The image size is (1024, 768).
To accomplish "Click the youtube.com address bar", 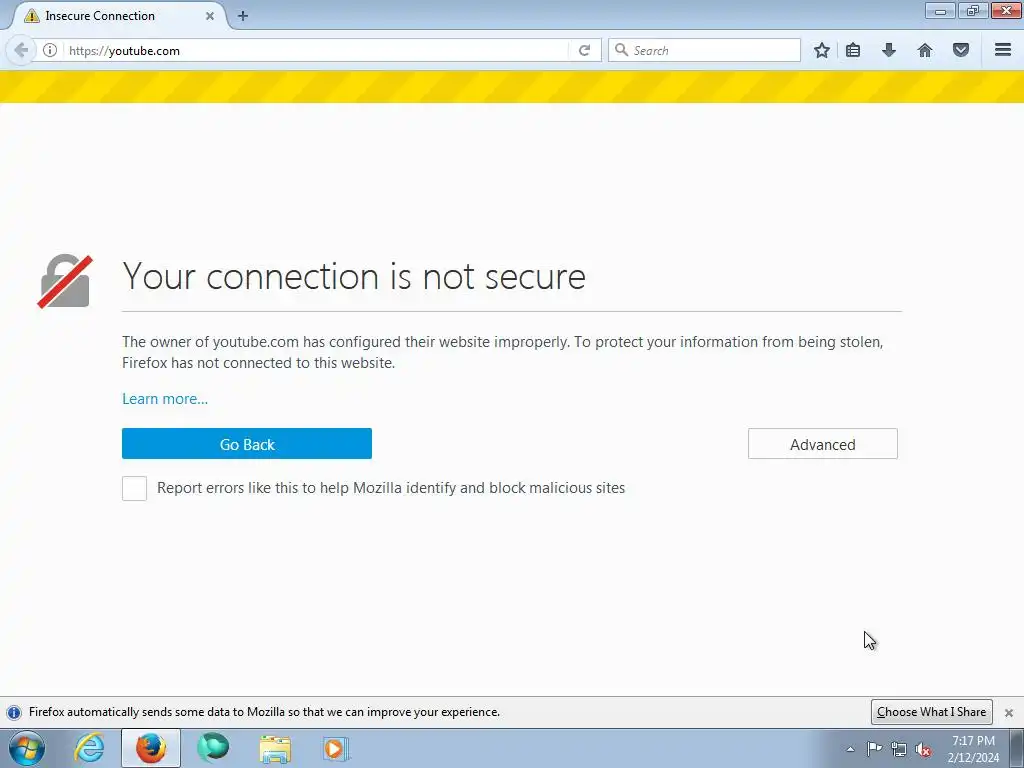I will 315,50.
